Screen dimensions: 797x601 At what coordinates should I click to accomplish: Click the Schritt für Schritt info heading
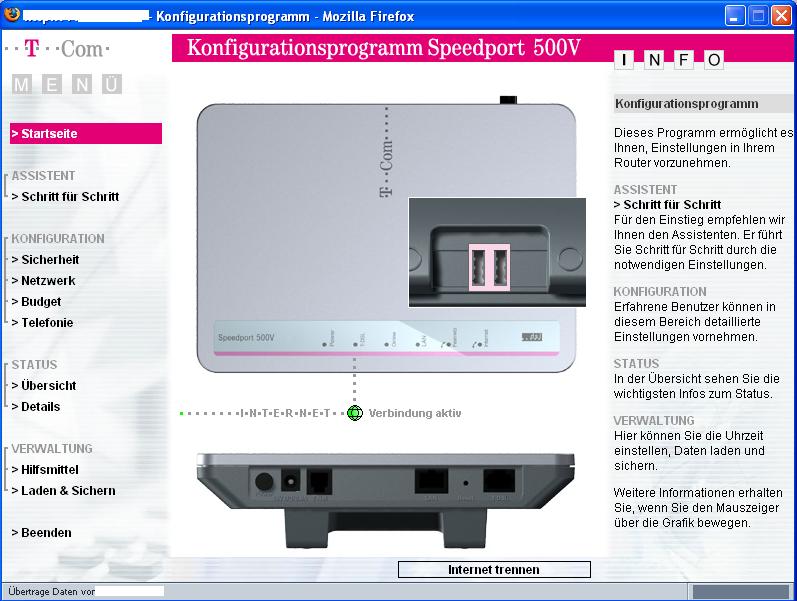[x=667, y=204]
